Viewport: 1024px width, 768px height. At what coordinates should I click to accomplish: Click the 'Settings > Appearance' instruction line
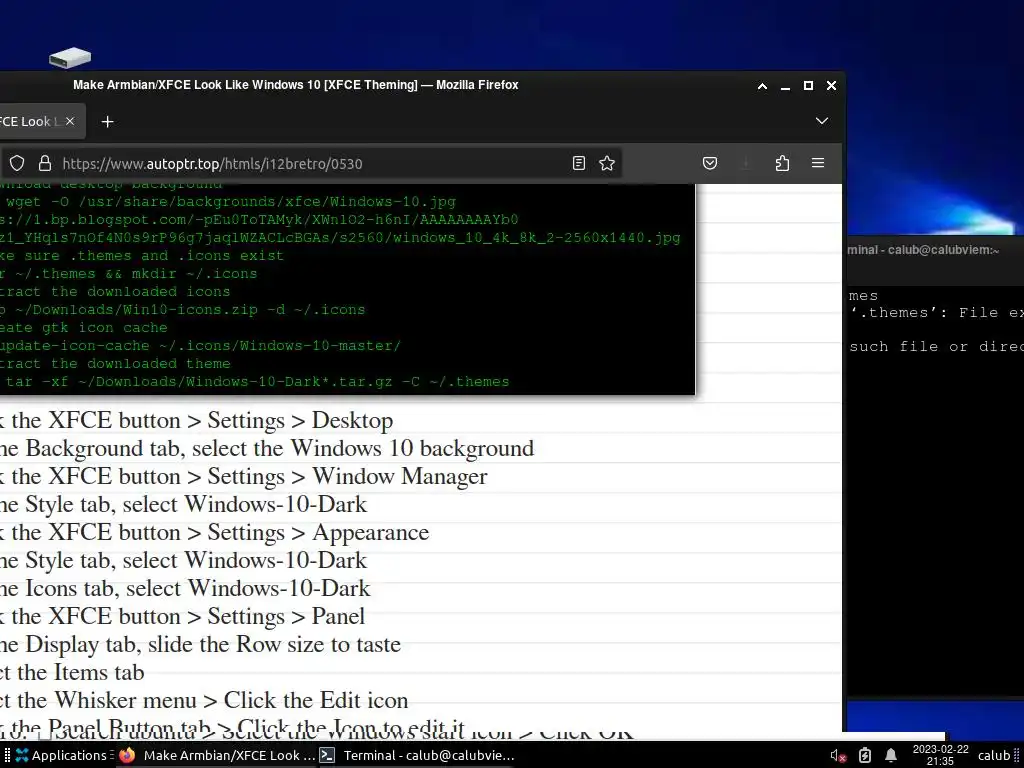(214, 533)
